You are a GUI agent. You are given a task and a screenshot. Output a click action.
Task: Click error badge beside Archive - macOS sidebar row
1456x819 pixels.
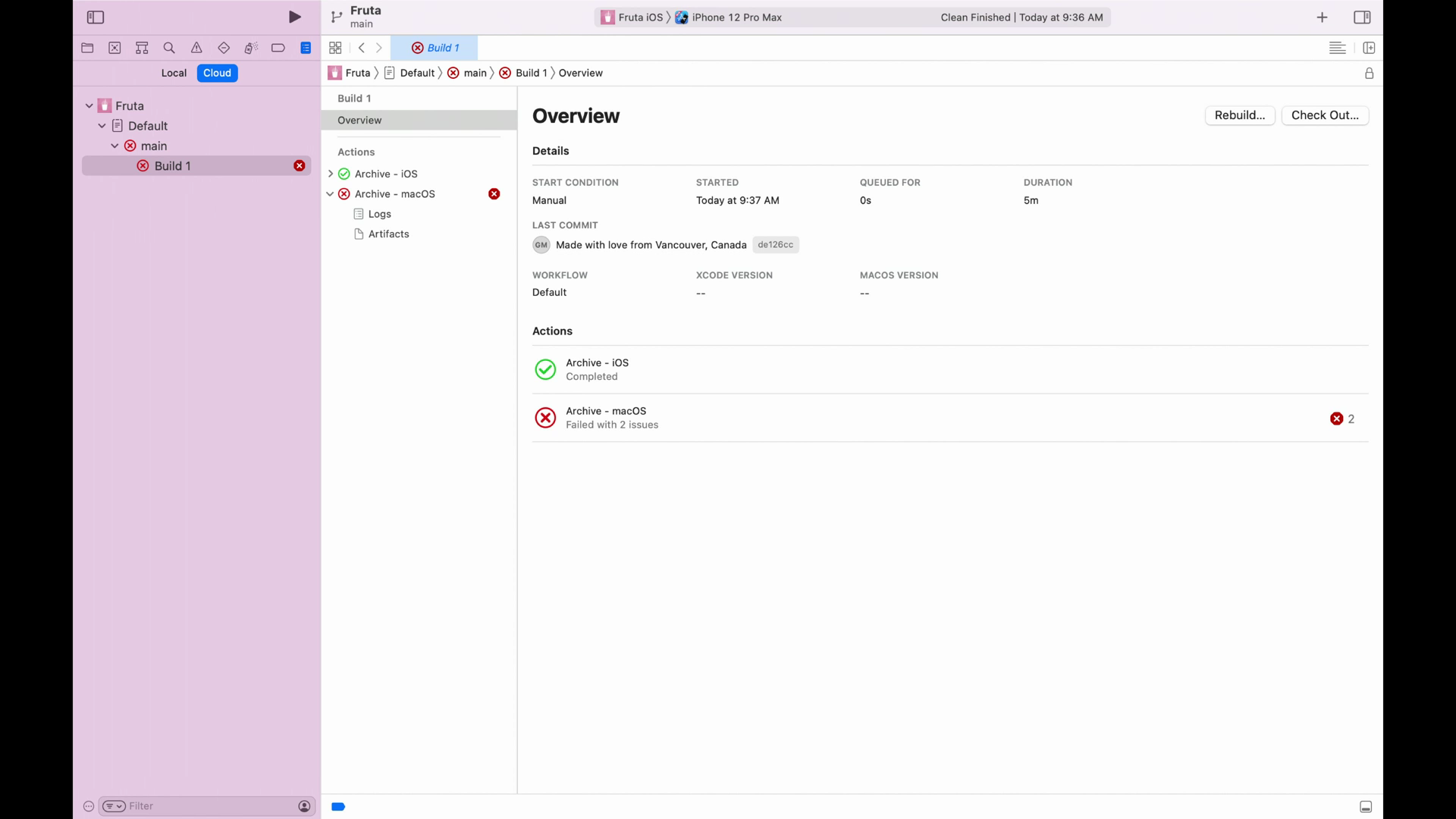[494, 194]
